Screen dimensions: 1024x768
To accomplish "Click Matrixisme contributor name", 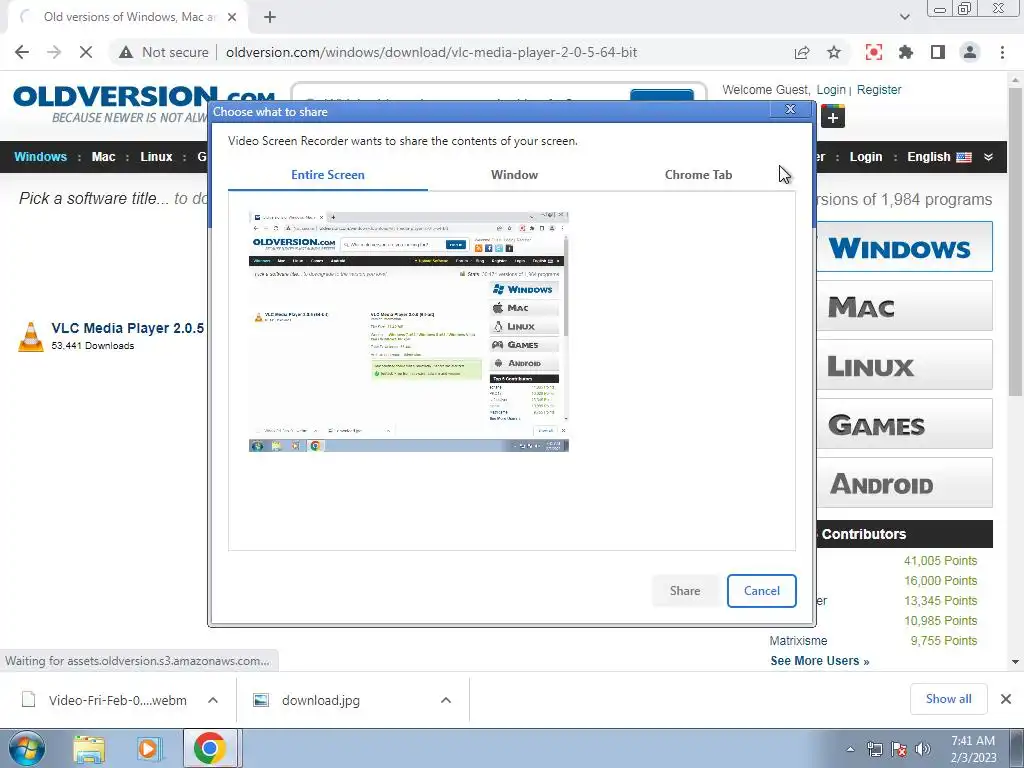I will 798,641.
